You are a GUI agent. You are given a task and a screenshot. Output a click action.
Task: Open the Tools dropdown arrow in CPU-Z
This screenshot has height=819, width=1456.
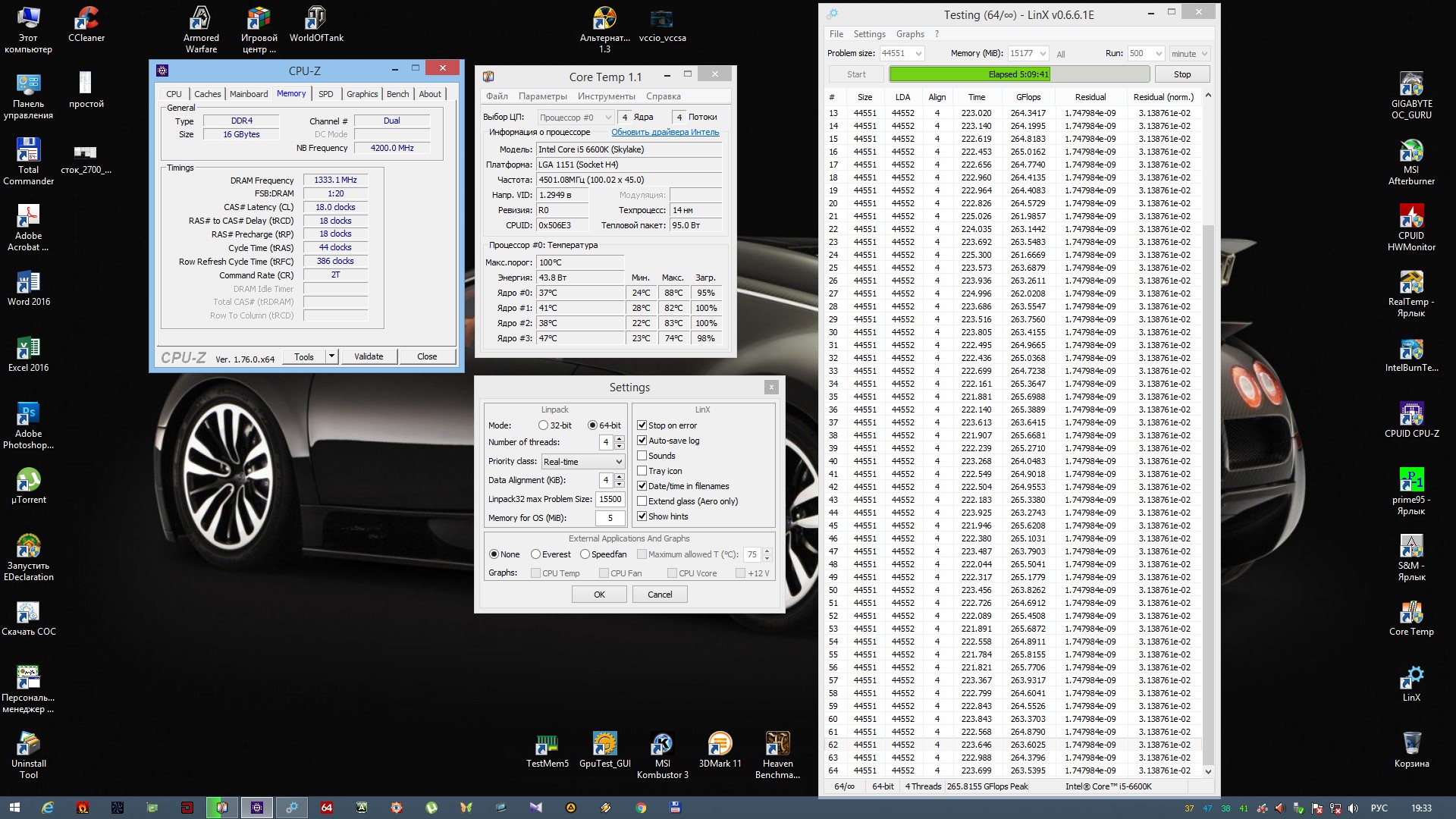pyautogui.click(x=331, y=356)
